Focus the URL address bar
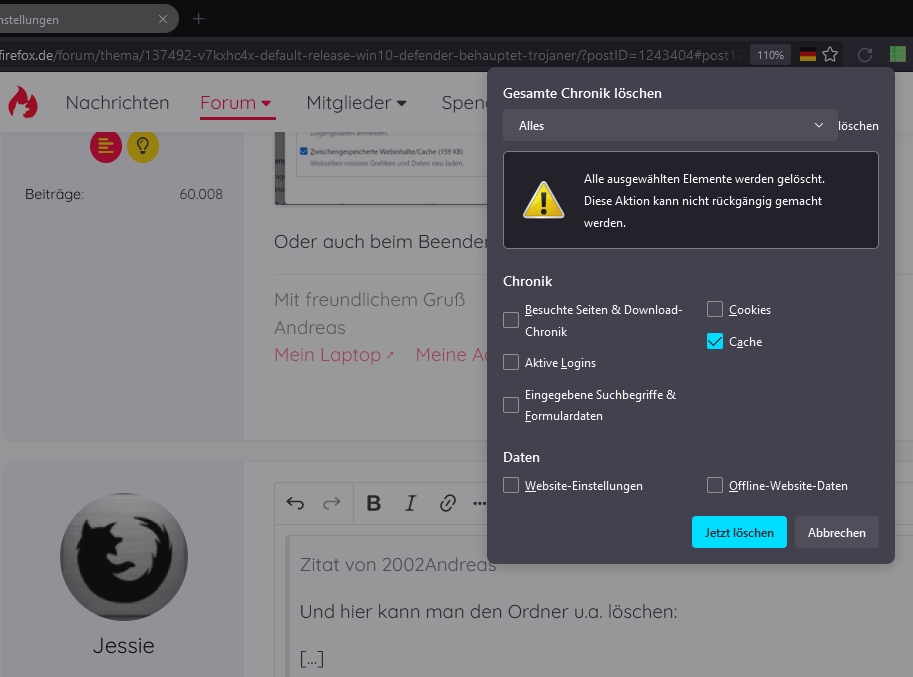 click(x=373, y=55)
